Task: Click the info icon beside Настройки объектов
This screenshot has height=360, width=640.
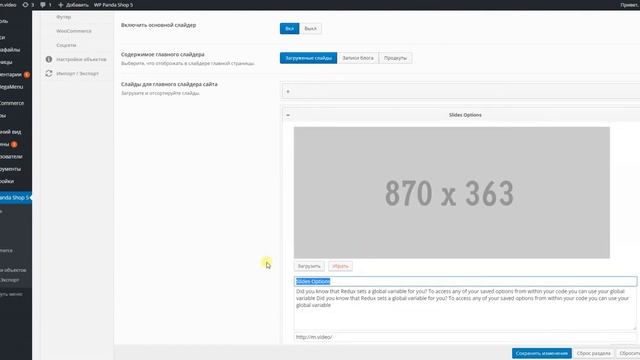Action: coord(49,59)
